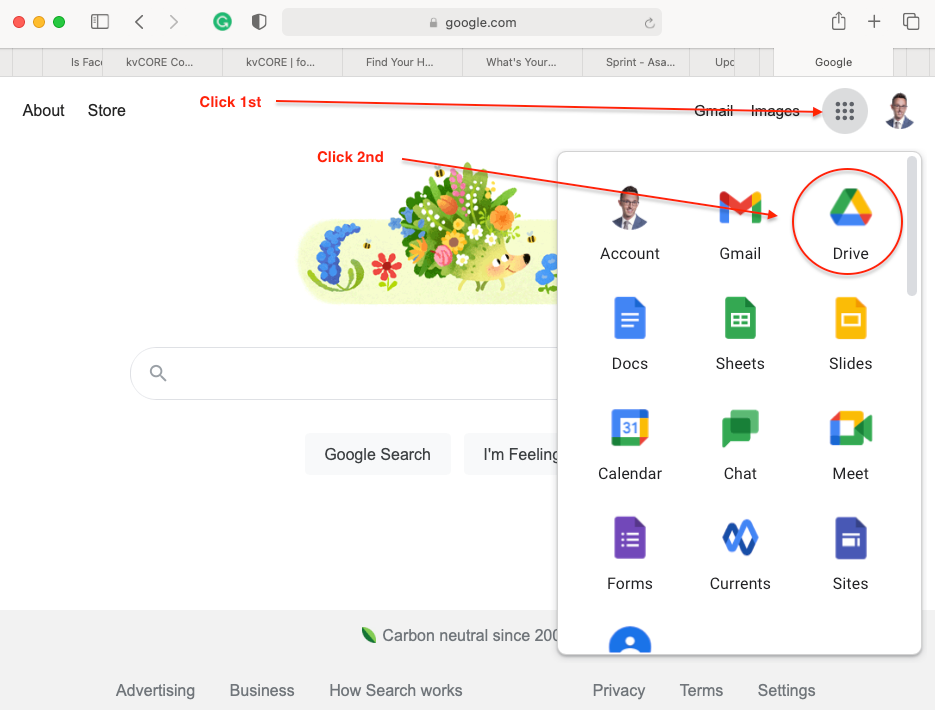Switch to the 'Find Your H...' tab
Viewport: 935px width, 710px height.
click(x=402, y=62)
